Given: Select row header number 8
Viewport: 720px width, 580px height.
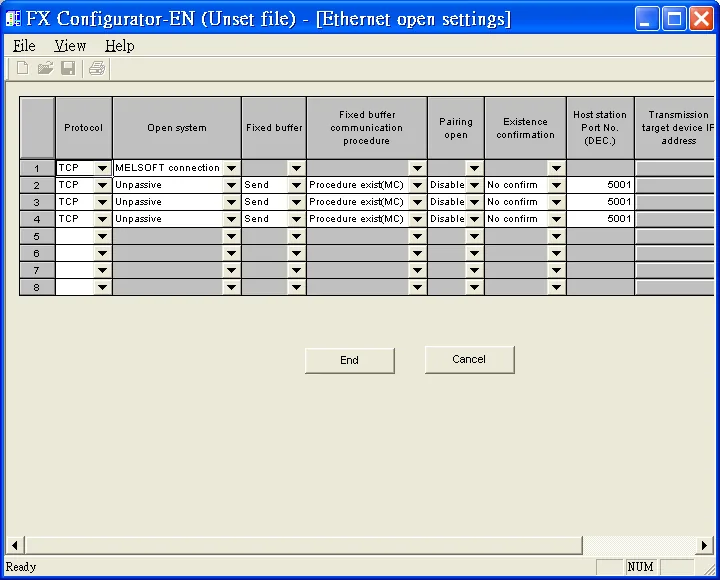Looking at the screenshot, I should 37,287.
